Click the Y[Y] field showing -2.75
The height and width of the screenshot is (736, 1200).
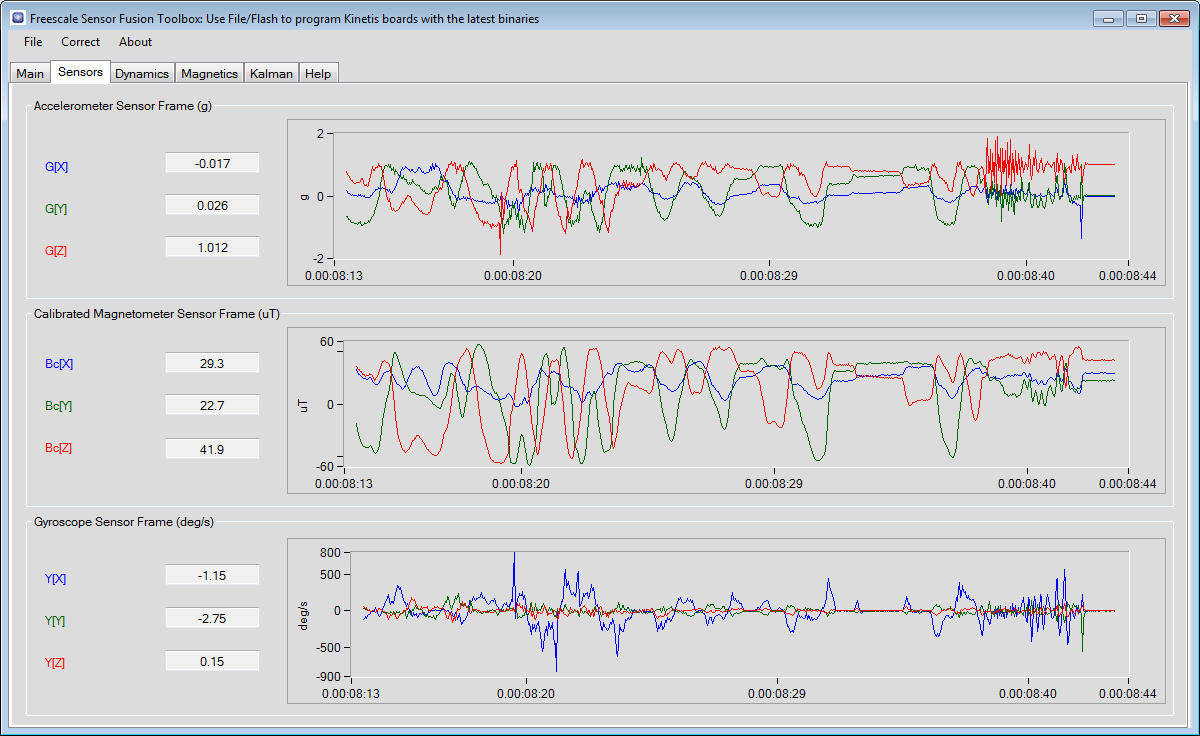[x=212, y=619]
